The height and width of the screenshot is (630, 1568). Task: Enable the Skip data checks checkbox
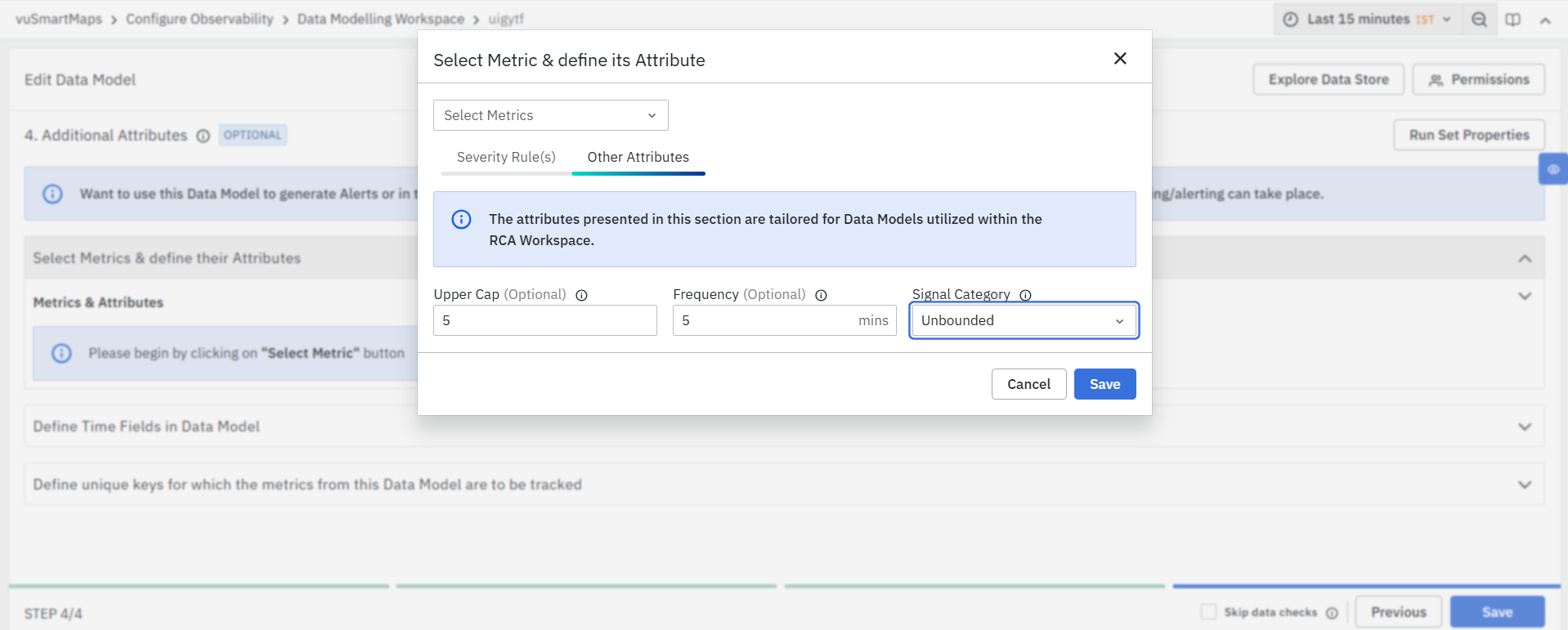(x=1208, y=612)
